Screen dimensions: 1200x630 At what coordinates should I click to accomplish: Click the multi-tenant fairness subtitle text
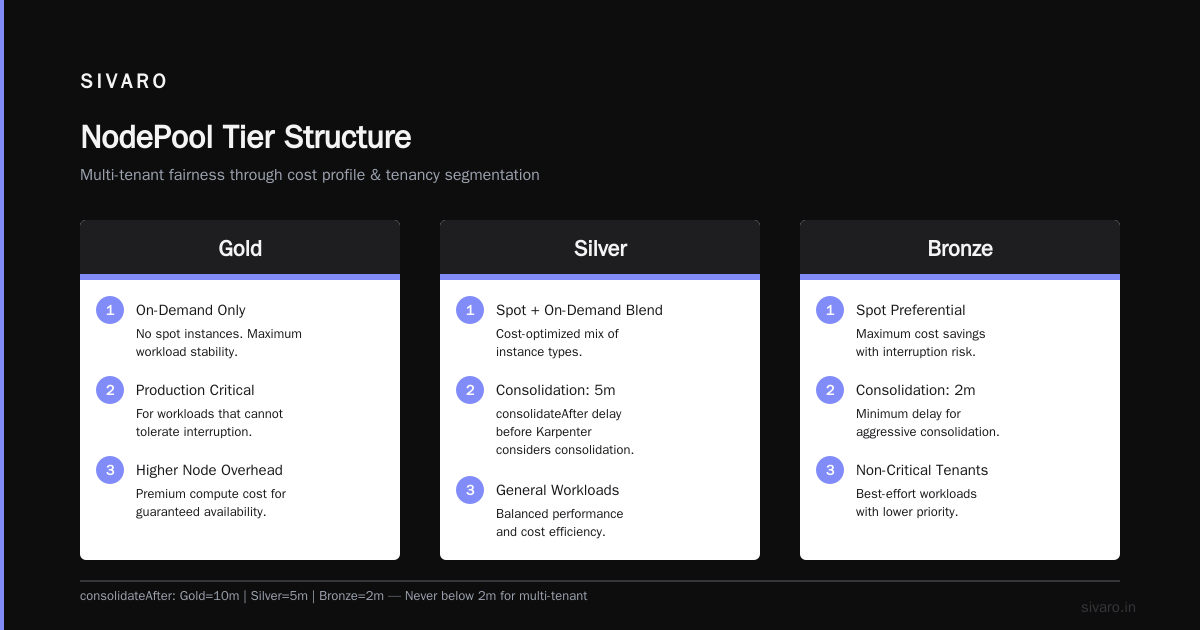[x=310, y=175]
